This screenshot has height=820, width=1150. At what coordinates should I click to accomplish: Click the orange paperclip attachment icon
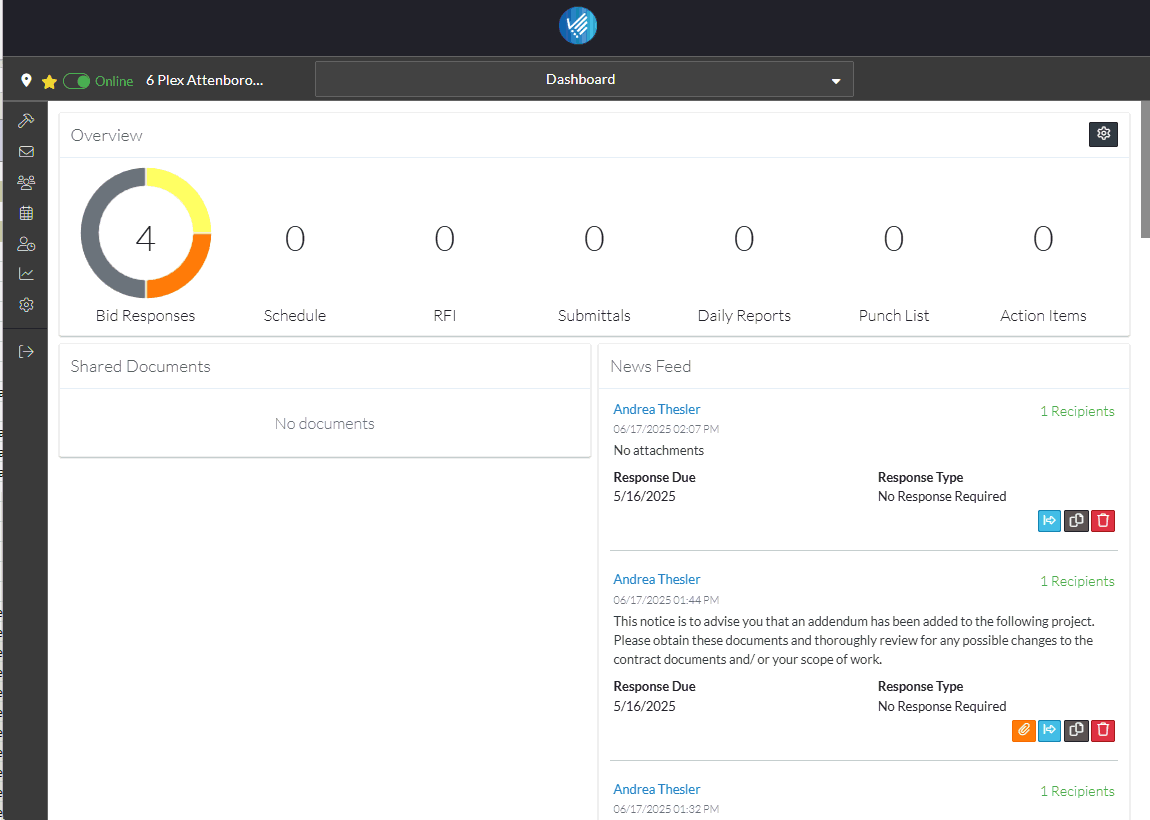pos(1023,730)
